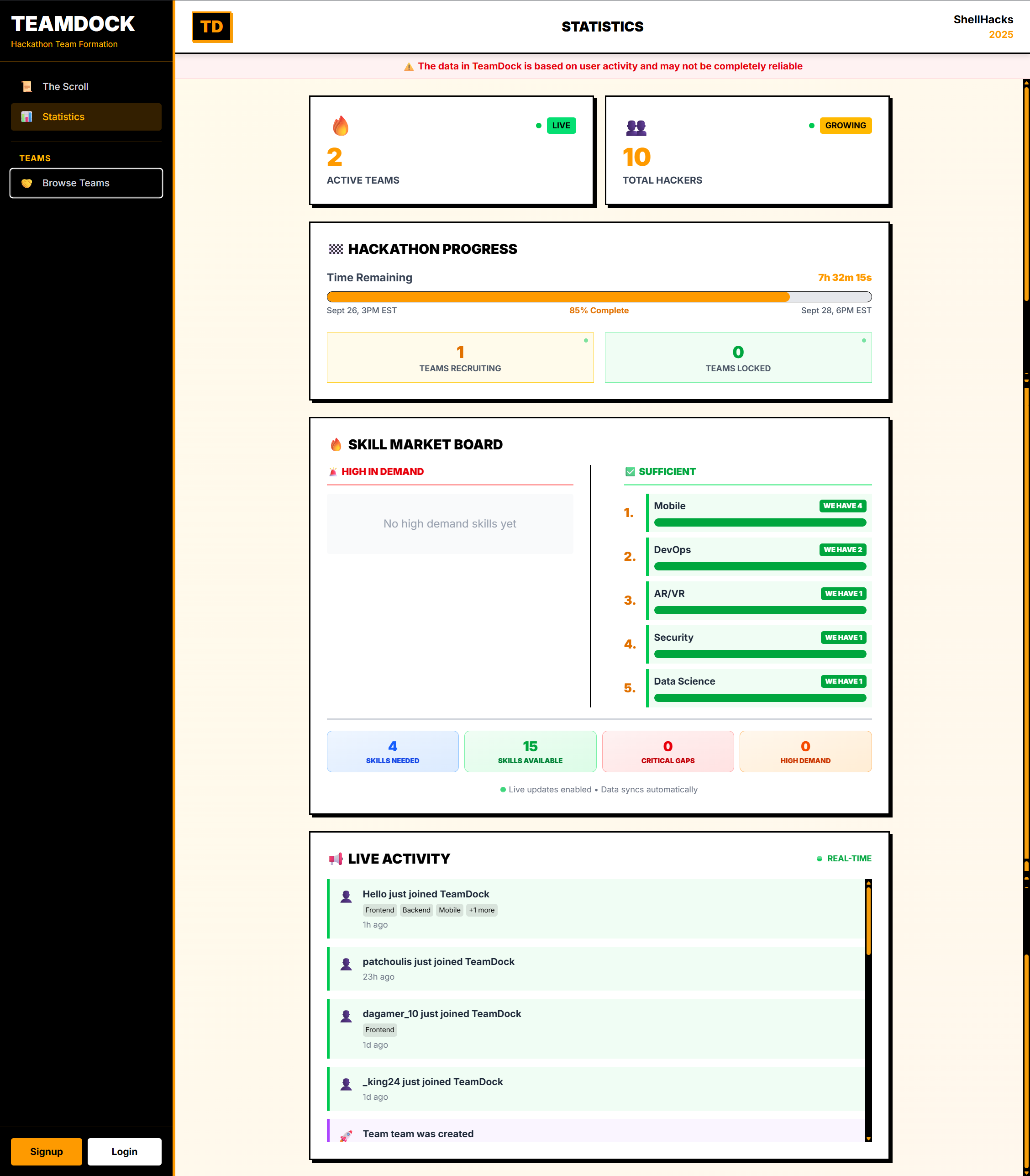Click the '+1 more' skills tag
1030x1176 pixels.
[x=481, y=910]
